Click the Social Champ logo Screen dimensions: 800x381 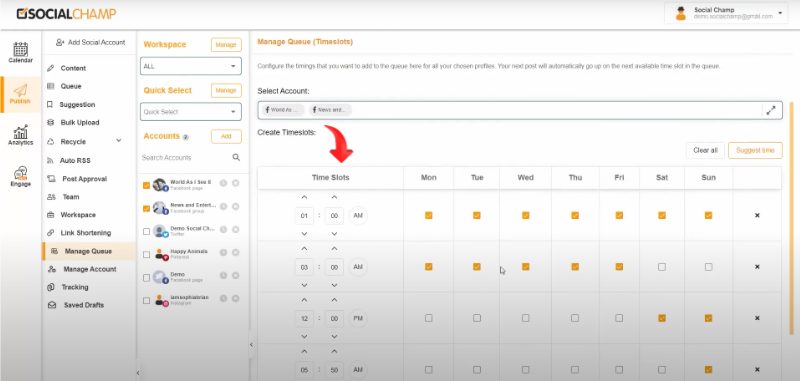[x=66, y=14]
